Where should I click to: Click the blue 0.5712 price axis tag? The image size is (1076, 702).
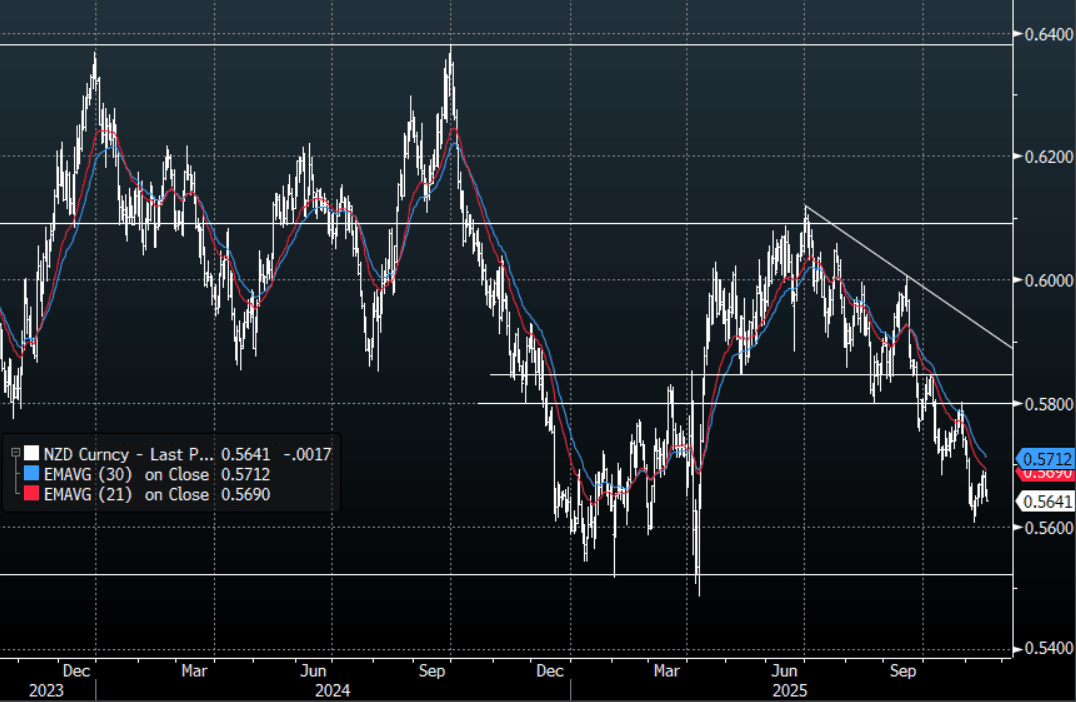(1046, 457)
